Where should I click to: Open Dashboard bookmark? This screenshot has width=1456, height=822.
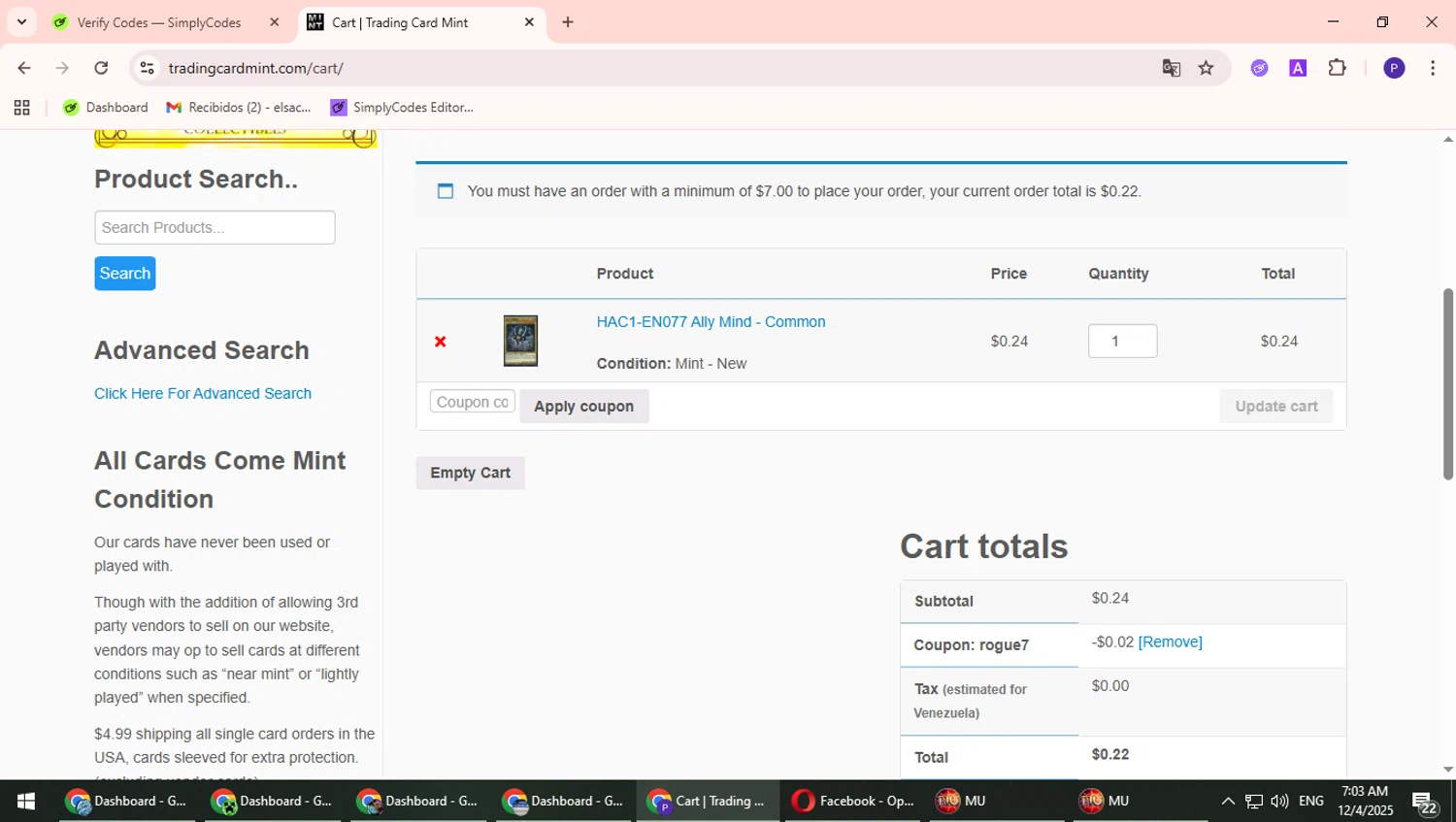pyautogui.click(x=106, y=108)
